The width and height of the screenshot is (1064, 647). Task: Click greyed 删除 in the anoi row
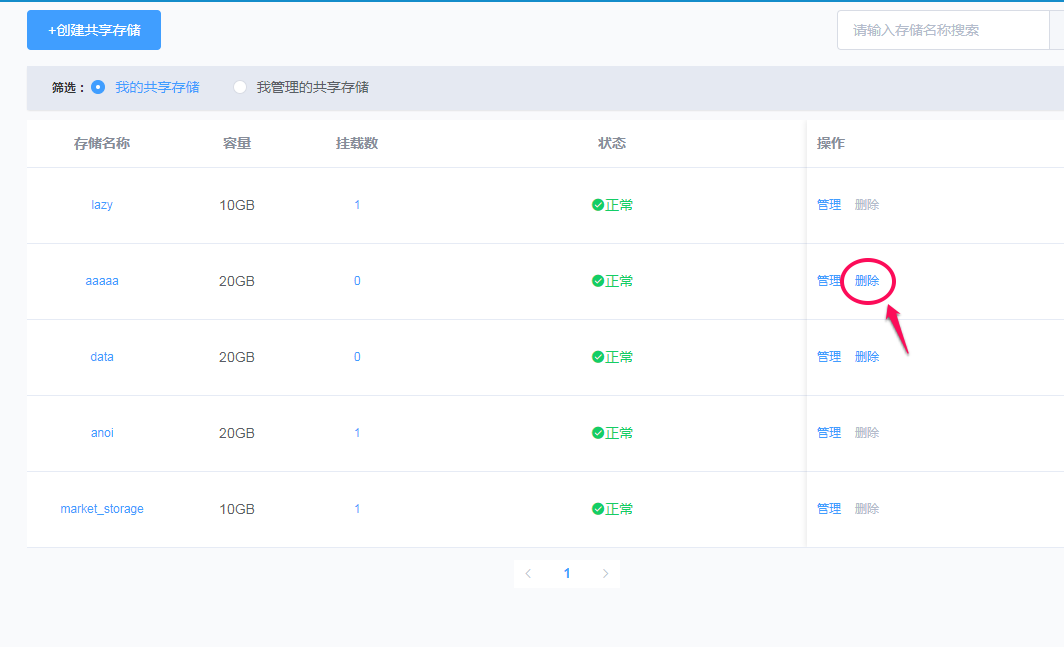(x=867, y=433)
